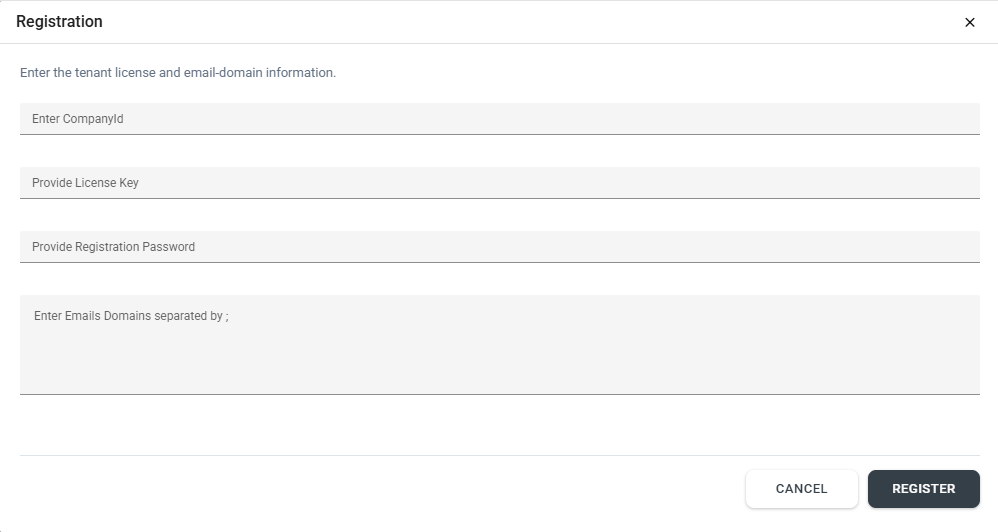This screenshot has height=532, width=998.
Task: Click the 'Enter CompanyId' placeholder text
Action: 78,119
